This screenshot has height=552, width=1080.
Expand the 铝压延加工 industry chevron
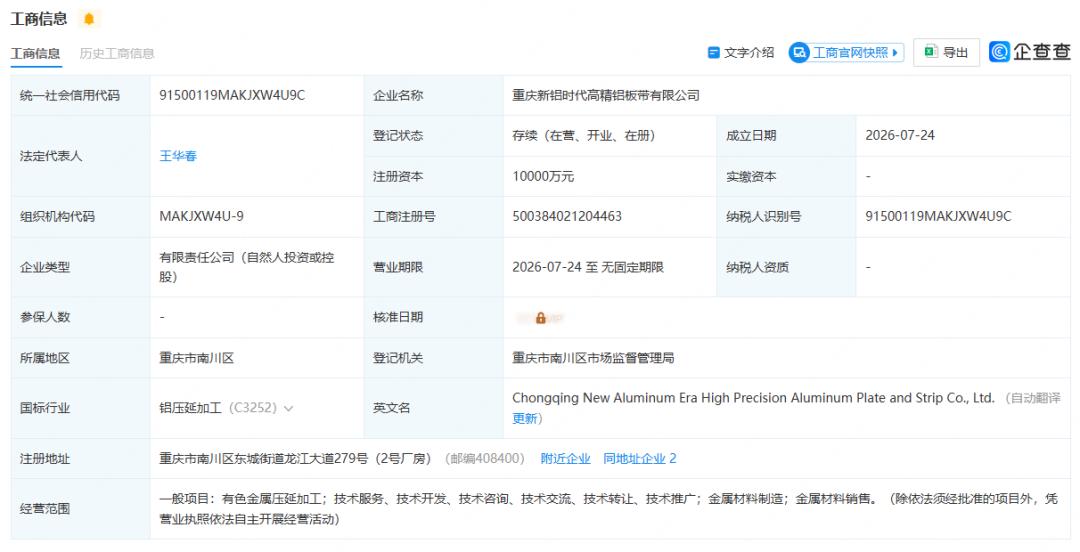pos(289,409)
